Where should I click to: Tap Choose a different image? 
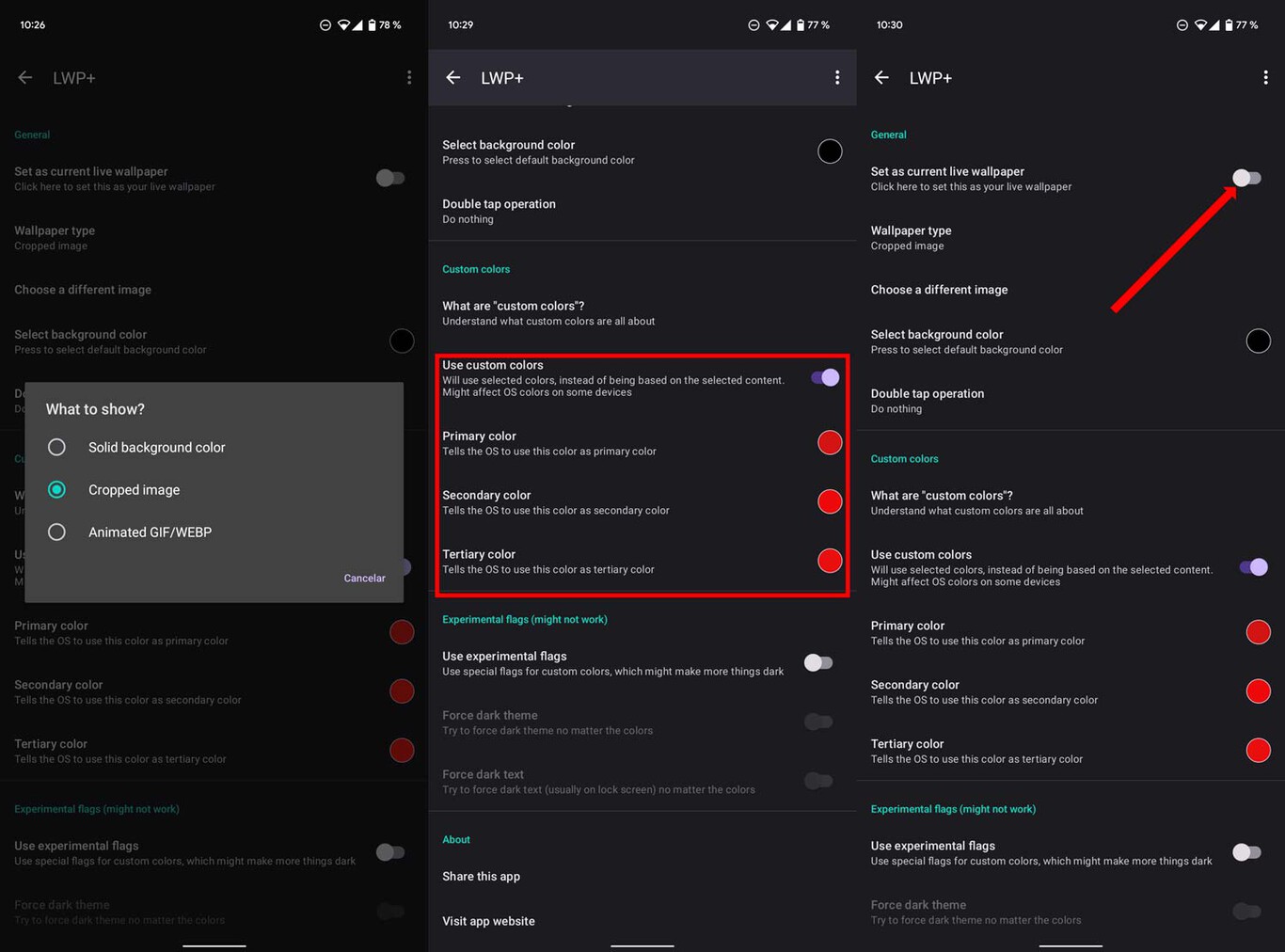coord(939,290)
